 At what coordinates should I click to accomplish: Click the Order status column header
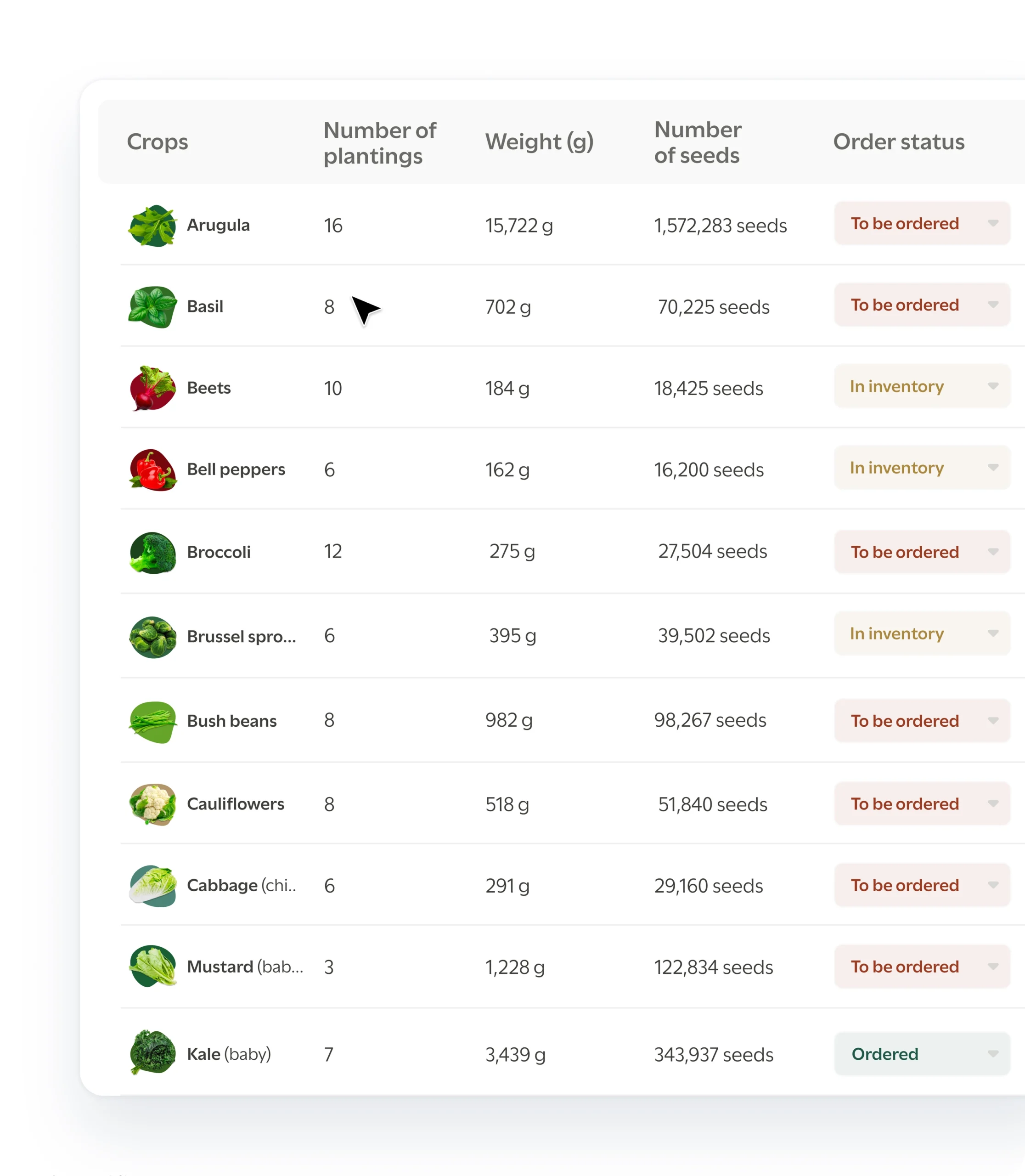coord(898,142)
